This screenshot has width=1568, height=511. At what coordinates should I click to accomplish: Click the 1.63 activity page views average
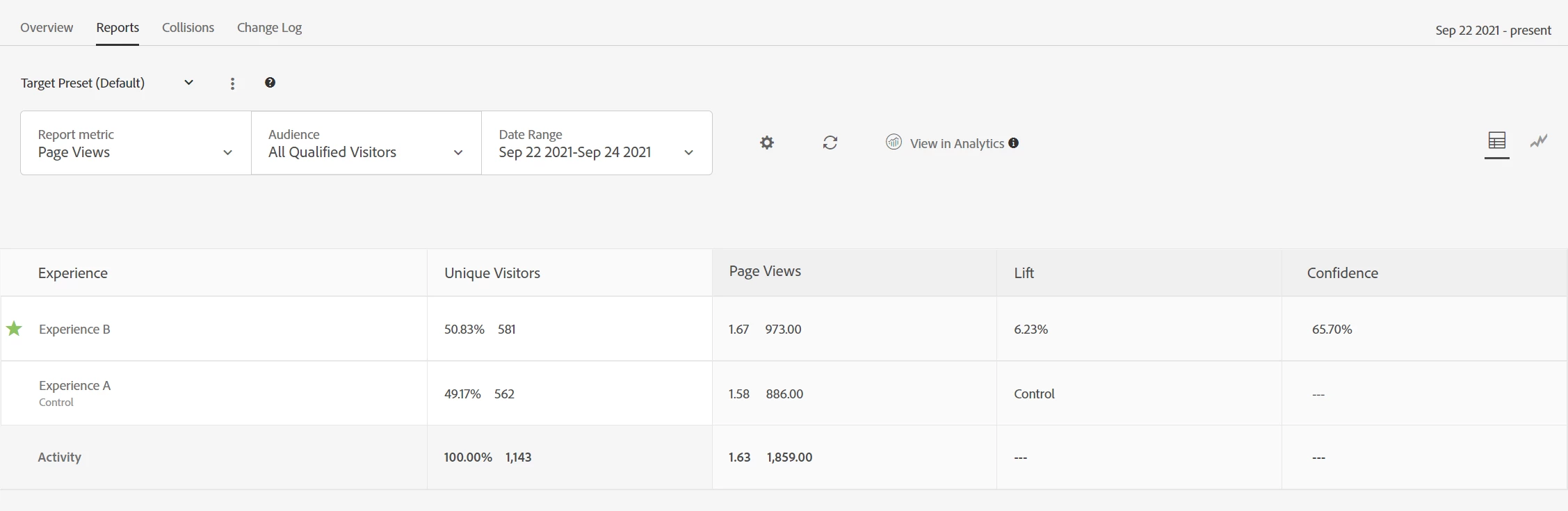coord(739,457)
